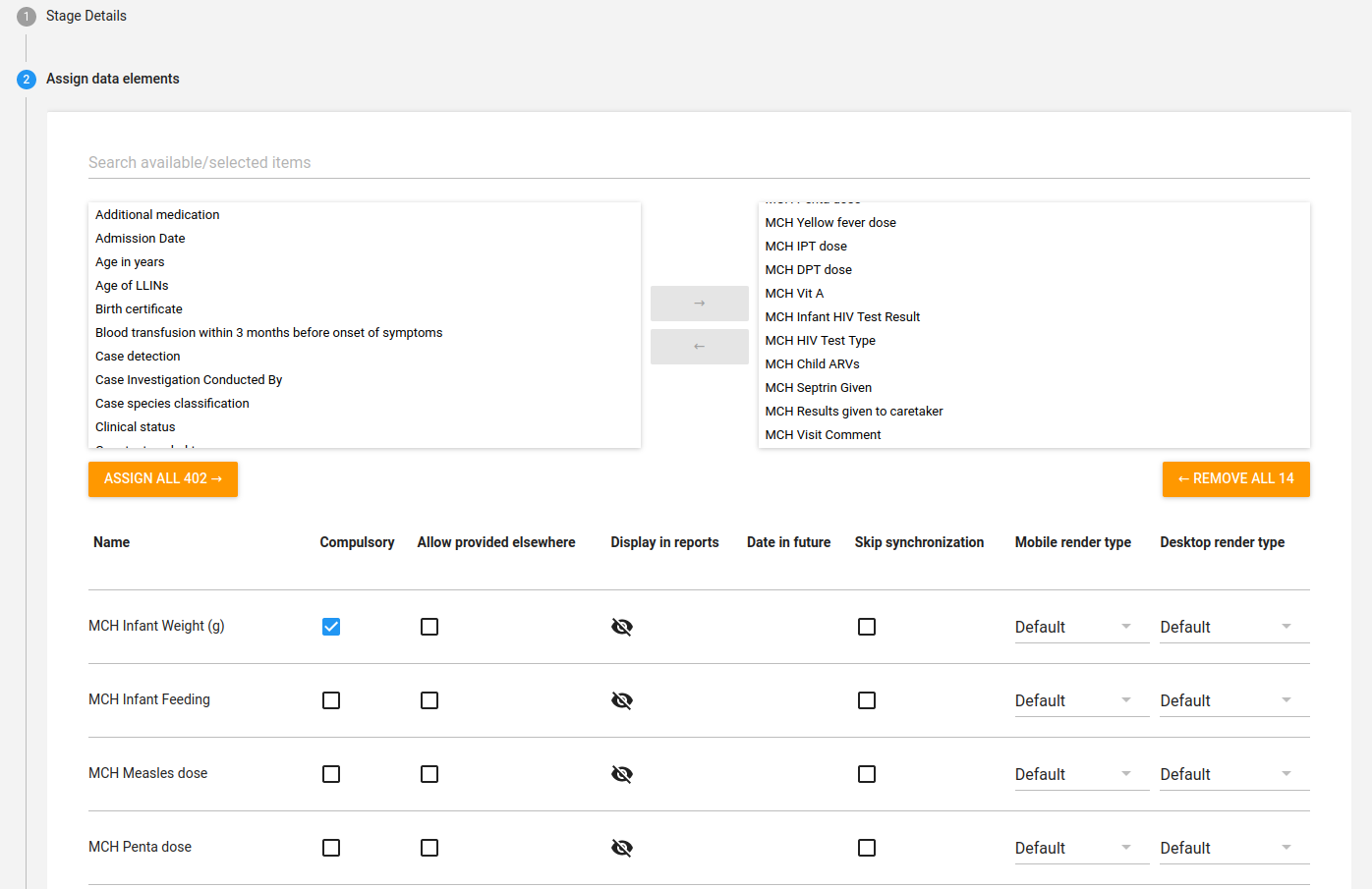
Task: Click the Compulsory column header
Action: click(357, 542)
